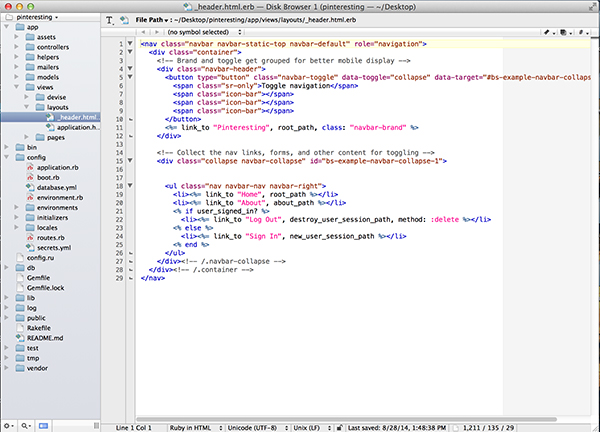Click the Gemfile document icon
This screenshot has height=432, width=600.
[18, 277]
